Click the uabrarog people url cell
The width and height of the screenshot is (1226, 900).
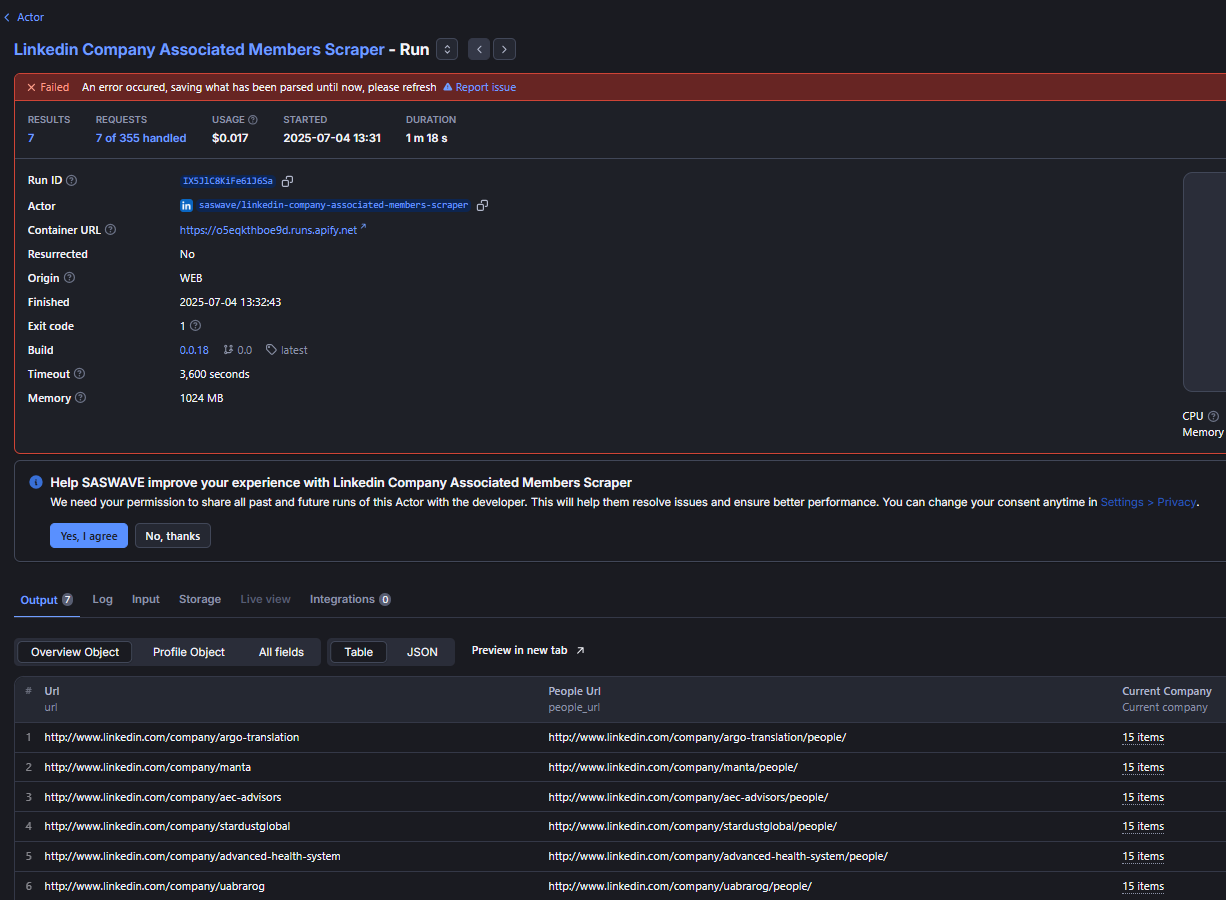tap(680, 886)
